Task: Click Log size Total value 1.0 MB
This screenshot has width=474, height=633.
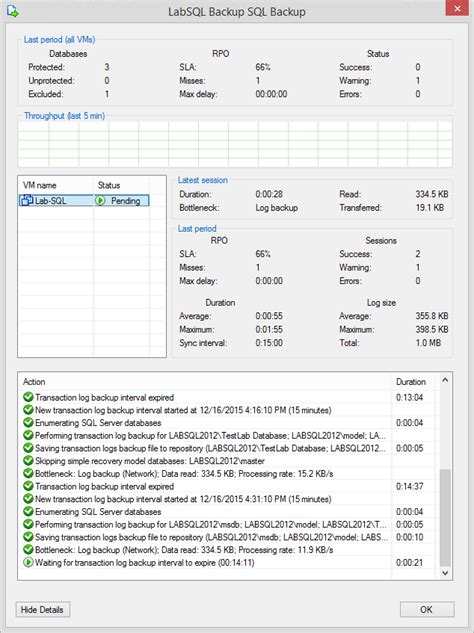Action: 428,343
